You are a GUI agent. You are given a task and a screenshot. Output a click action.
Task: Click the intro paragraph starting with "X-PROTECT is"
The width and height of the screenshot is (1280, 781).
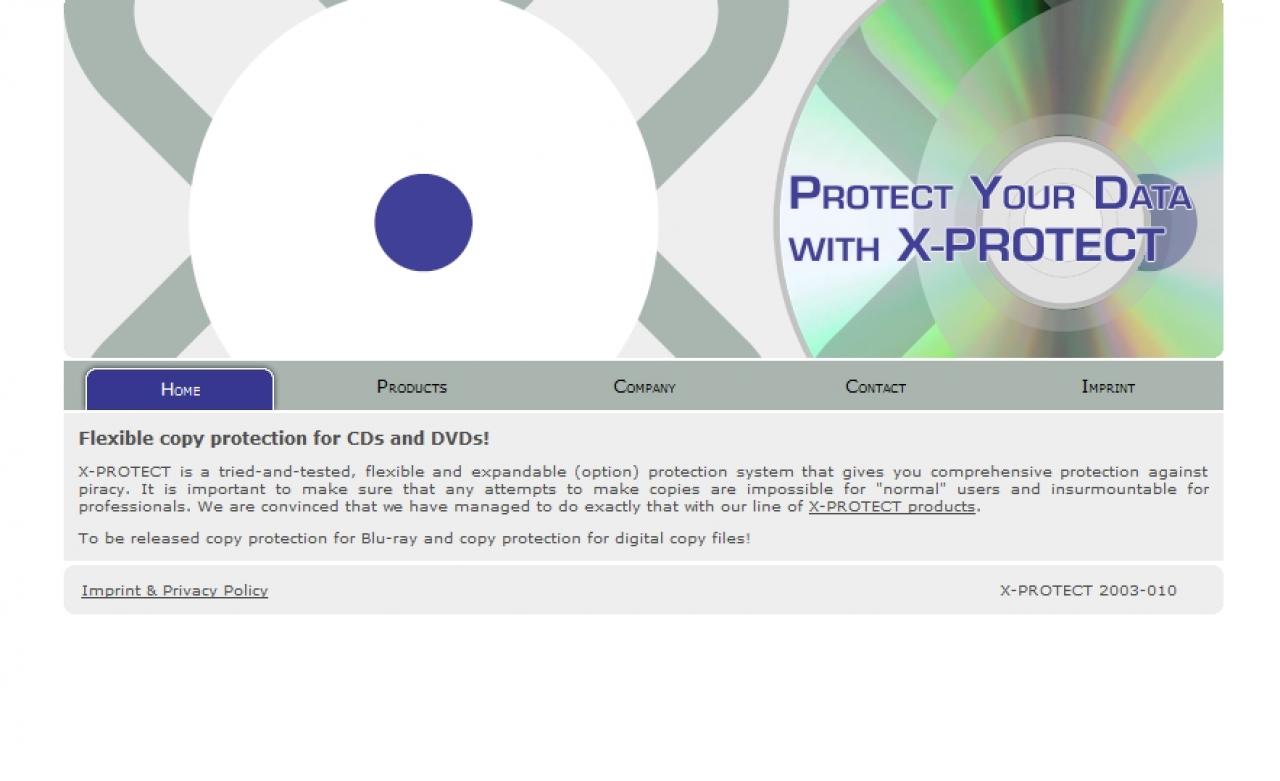point(643,489)
